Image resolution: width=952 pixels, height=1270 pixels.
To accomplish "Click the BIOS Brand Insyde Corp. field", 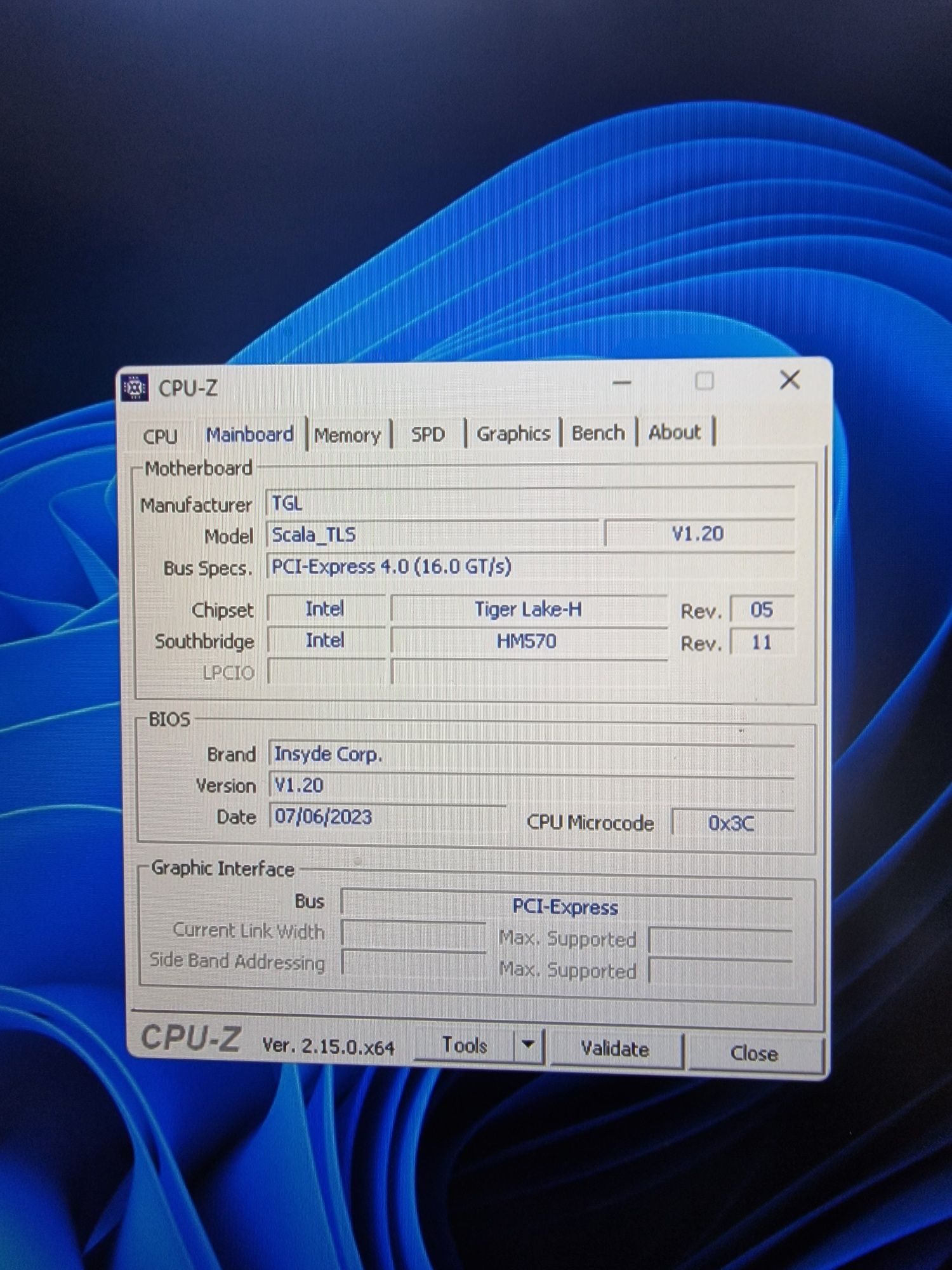I will point(532,754).
